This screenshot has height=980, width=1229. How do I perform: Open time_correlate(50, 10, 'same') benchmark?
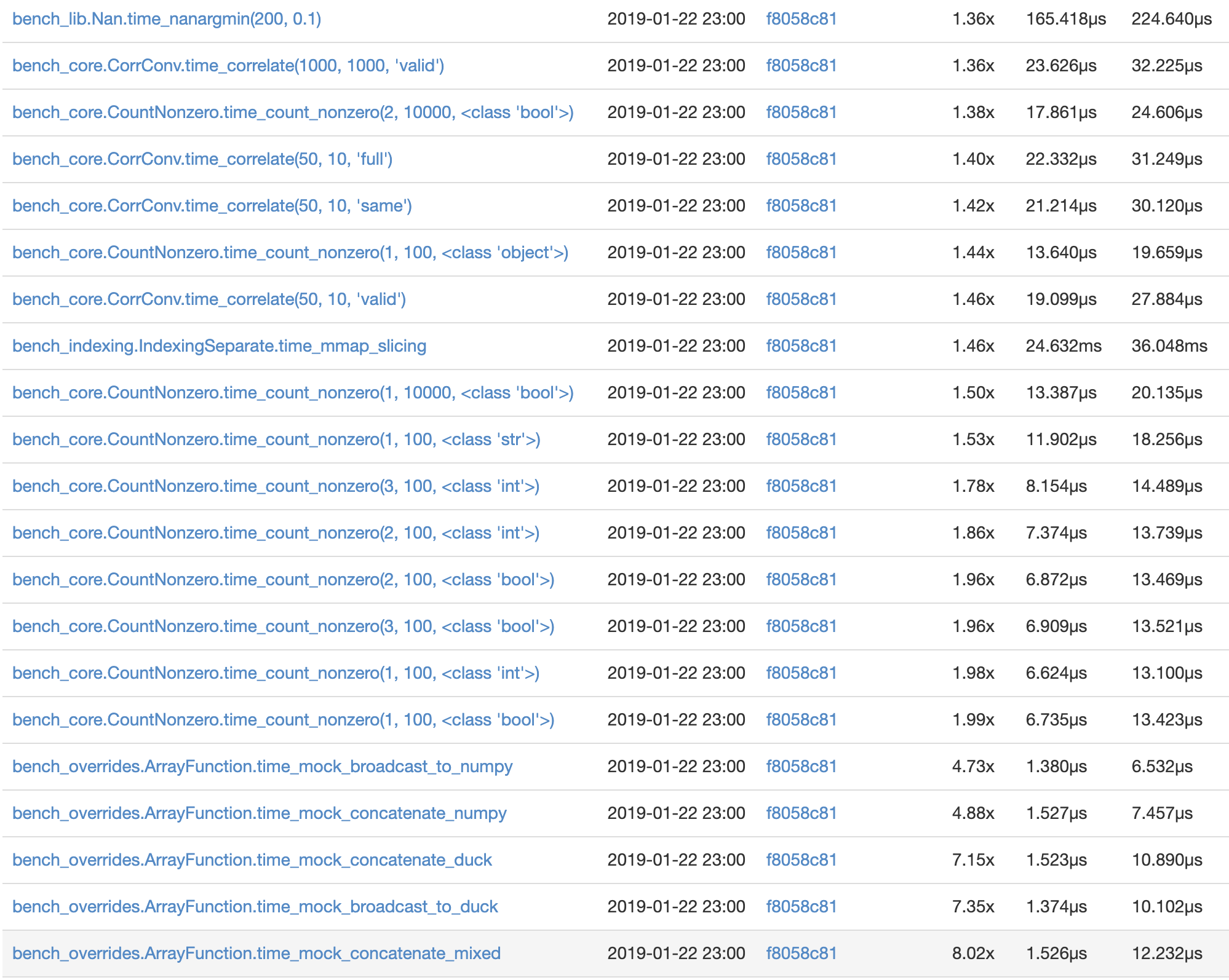(212, 206)
